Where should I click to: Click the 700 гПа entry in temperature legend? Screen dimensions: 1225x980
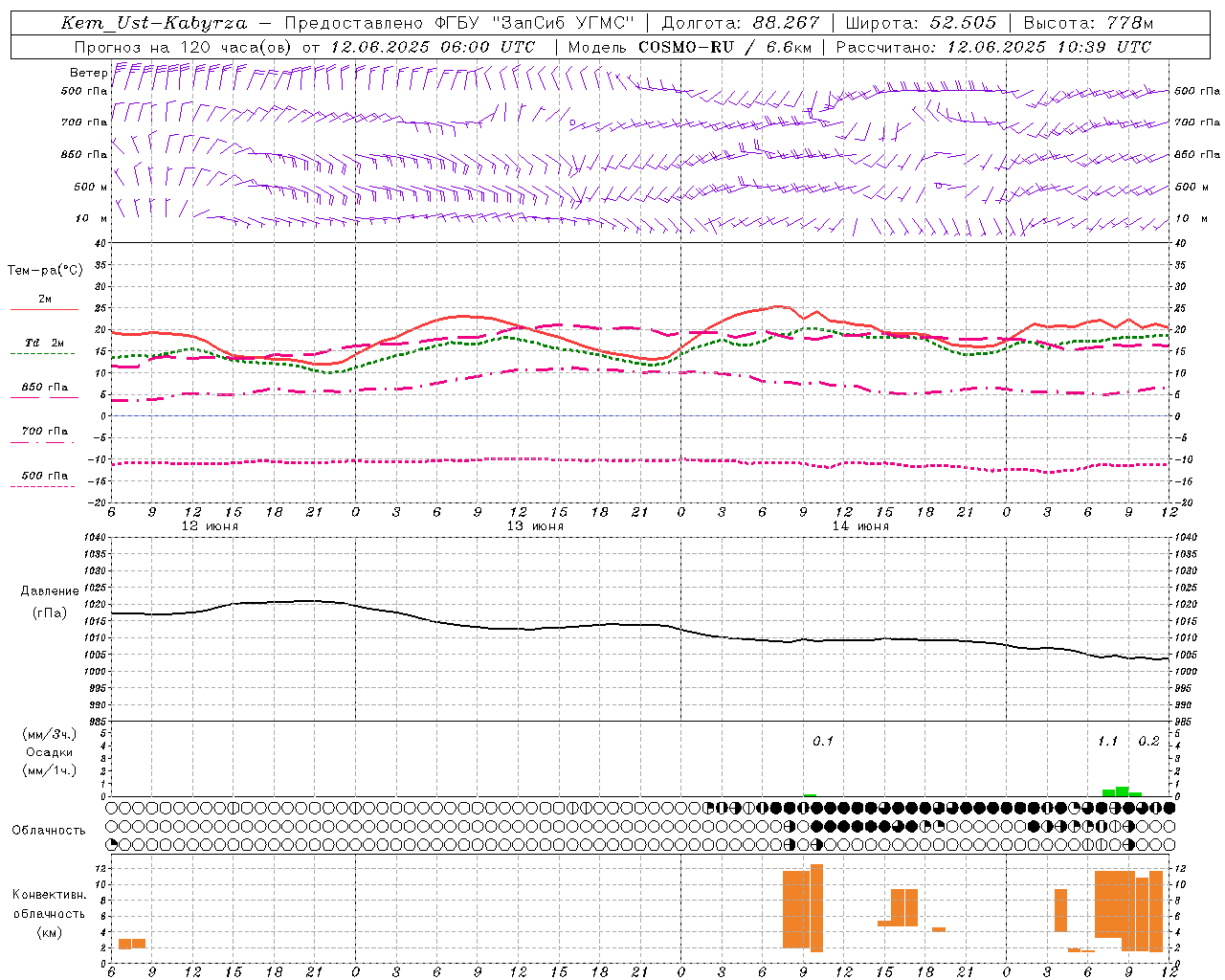point(45,432)
